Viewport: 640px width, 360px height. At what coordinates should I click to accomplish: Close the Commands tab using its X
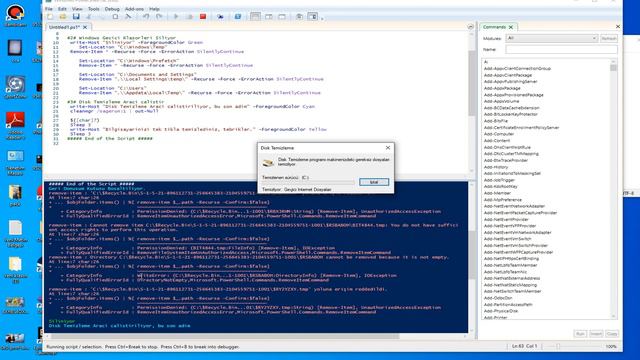511,27
